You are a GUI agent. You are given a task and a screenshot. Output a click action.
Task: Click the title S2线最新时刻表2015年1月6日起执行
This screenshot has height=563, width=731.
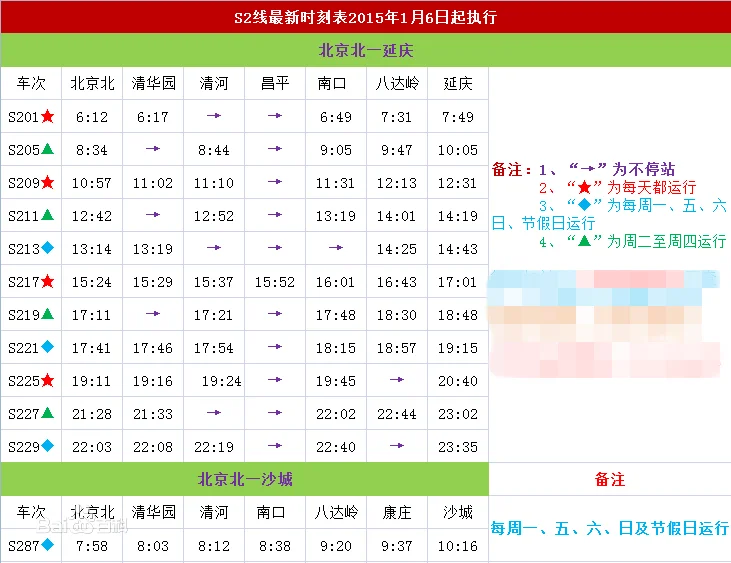tap(366, 17)
